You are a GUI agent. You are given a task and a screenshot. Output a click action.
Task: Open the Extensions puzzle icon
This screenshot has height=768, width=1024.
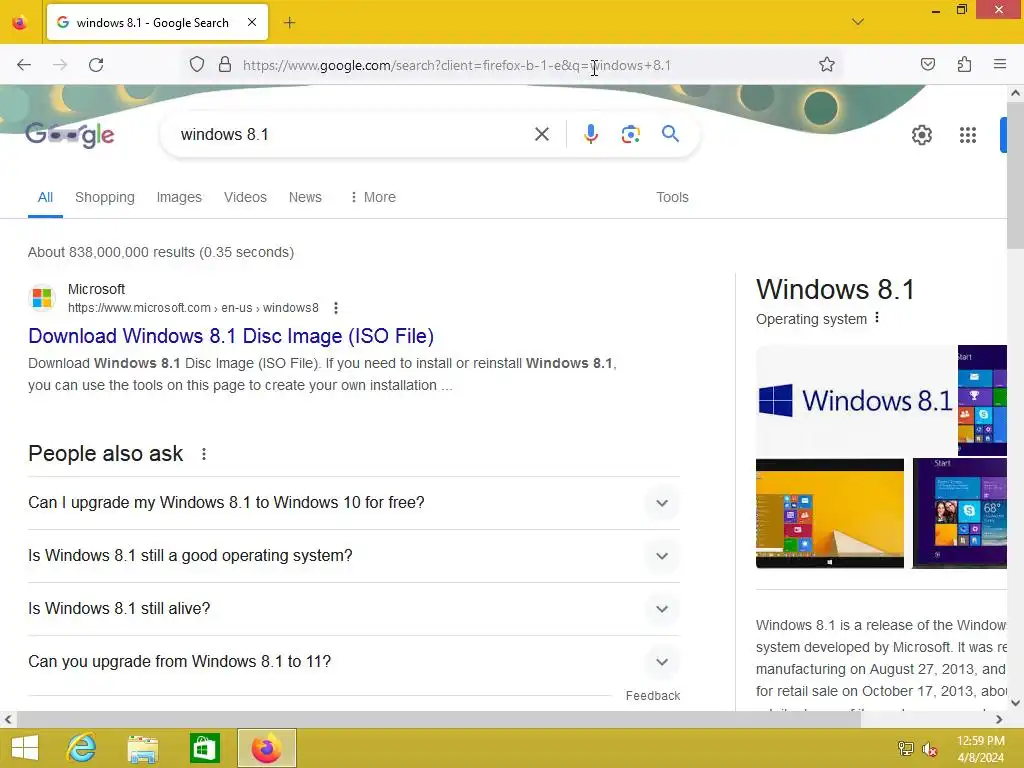[964, 65]
